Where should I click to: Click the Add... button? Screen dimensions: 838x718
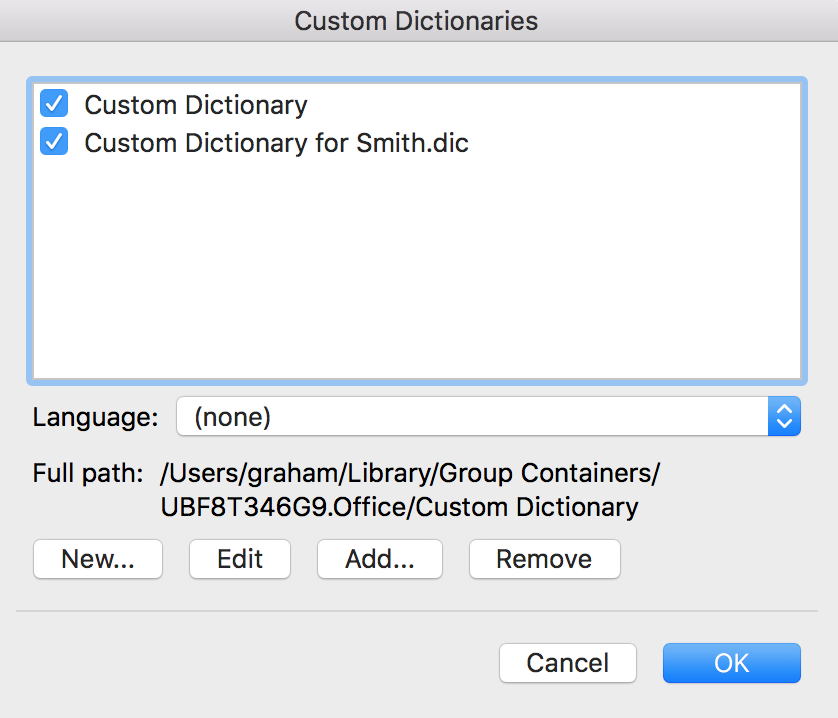click(380, 559)
